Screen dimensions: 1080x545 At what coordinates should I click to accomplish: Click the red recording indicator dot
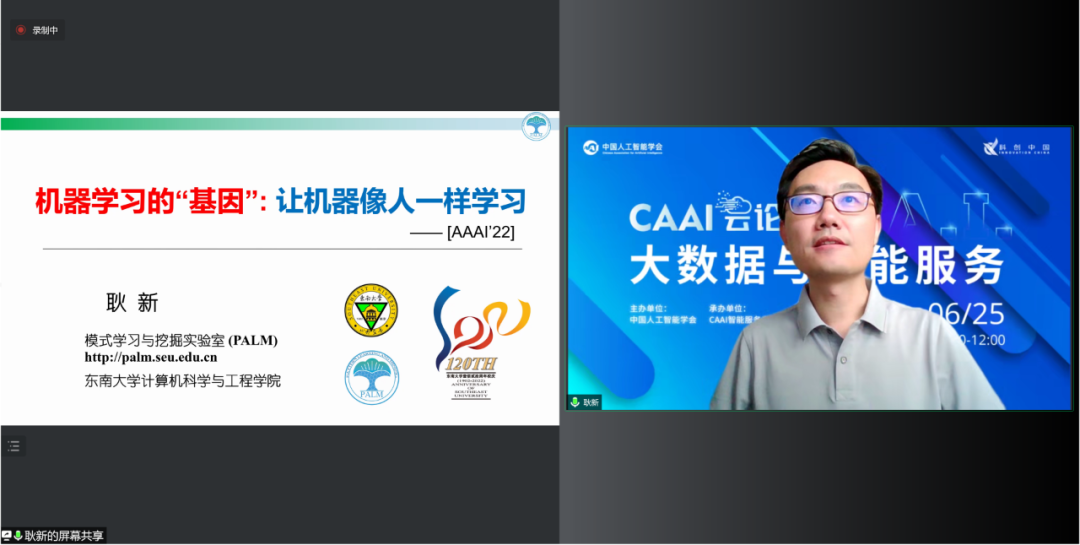click(22, 31)
